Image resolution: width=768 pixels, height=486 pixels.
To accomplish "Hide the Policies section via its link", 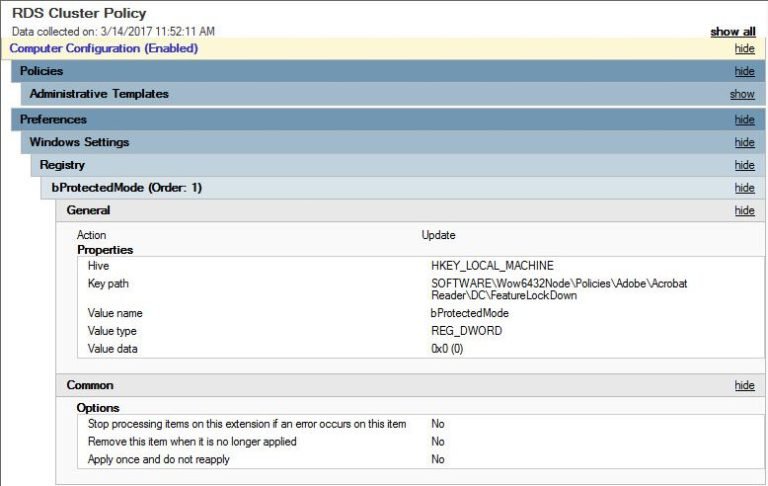I will coord(744,72).
